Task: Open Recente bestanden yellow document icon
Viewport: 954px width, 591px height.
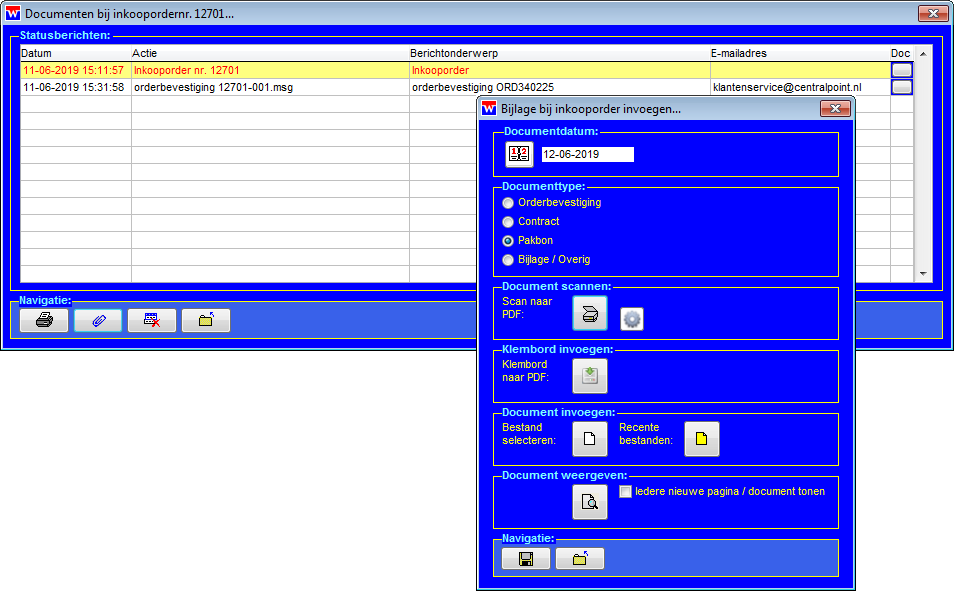Action: click(x=702, y=438)
